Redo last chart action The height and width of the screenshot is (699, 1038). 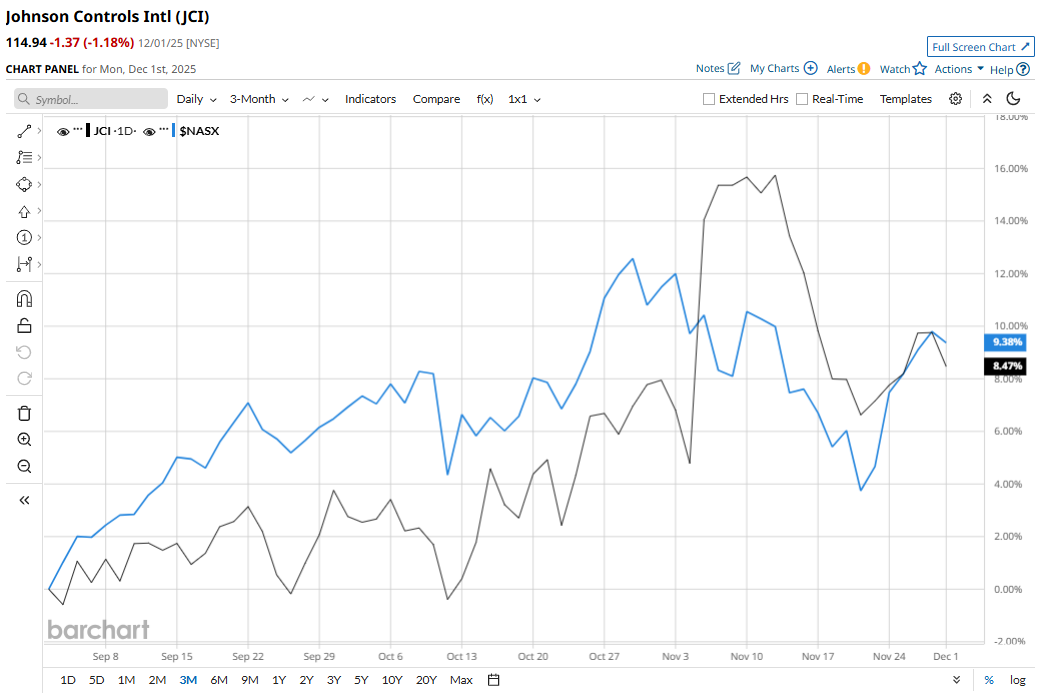[x=24, y=379]
